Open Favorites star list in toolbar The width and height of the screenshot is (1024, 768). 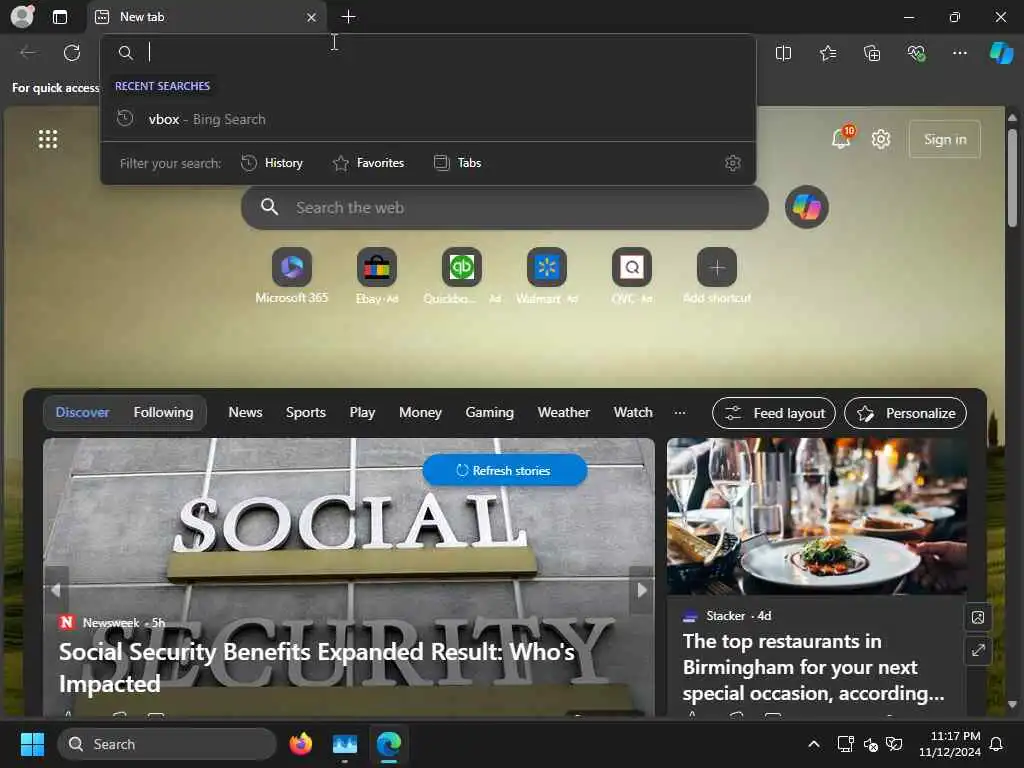click(x=827, y=53)
